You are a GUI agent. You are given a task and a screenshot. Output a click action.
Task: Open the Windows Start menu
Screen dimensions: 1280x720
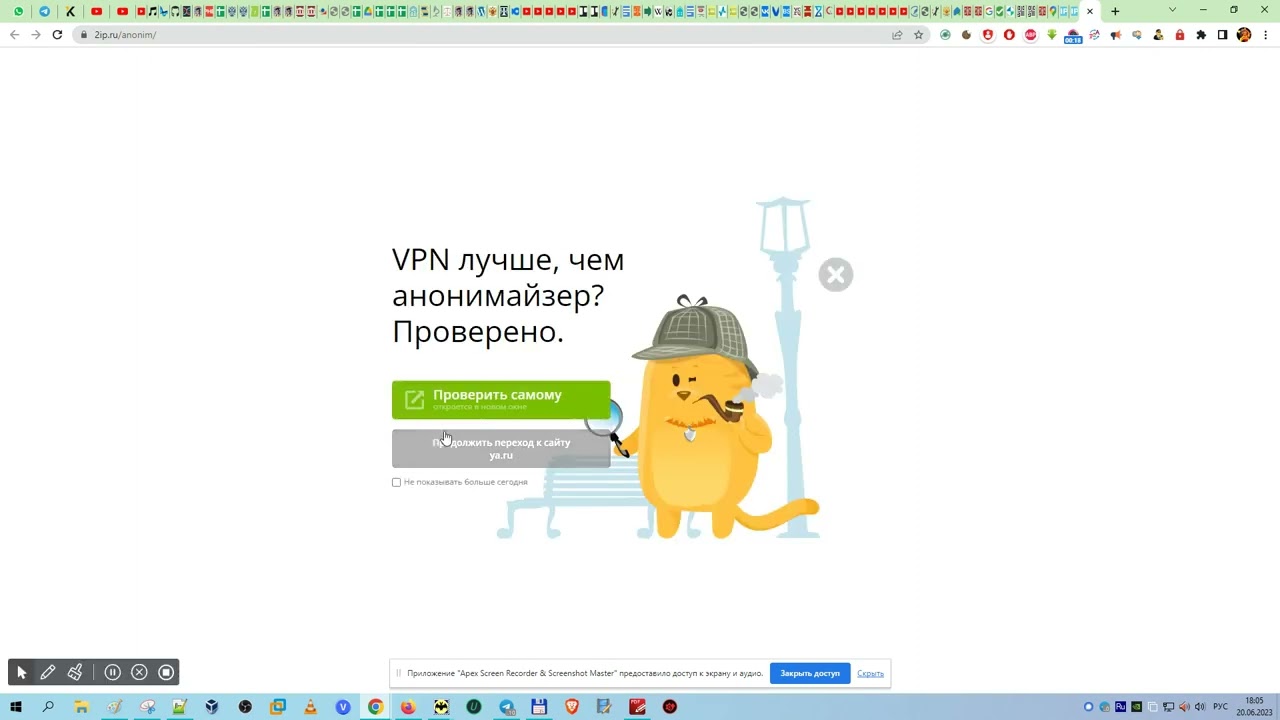[x=16, y=707]
